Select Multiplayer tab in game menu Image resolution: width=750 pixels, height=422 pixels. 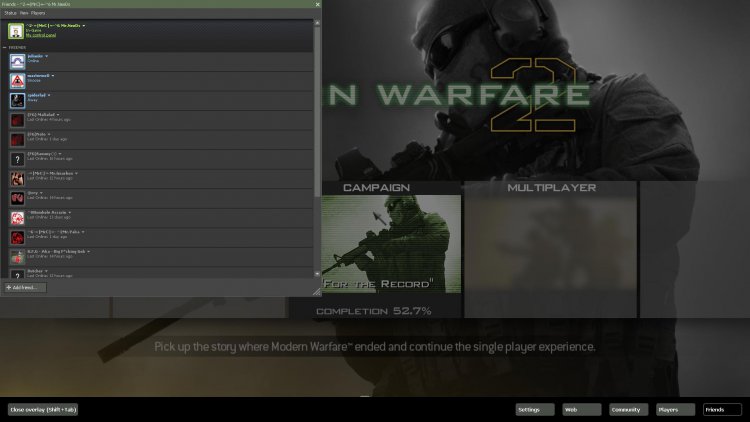click(x=551, y=188)
